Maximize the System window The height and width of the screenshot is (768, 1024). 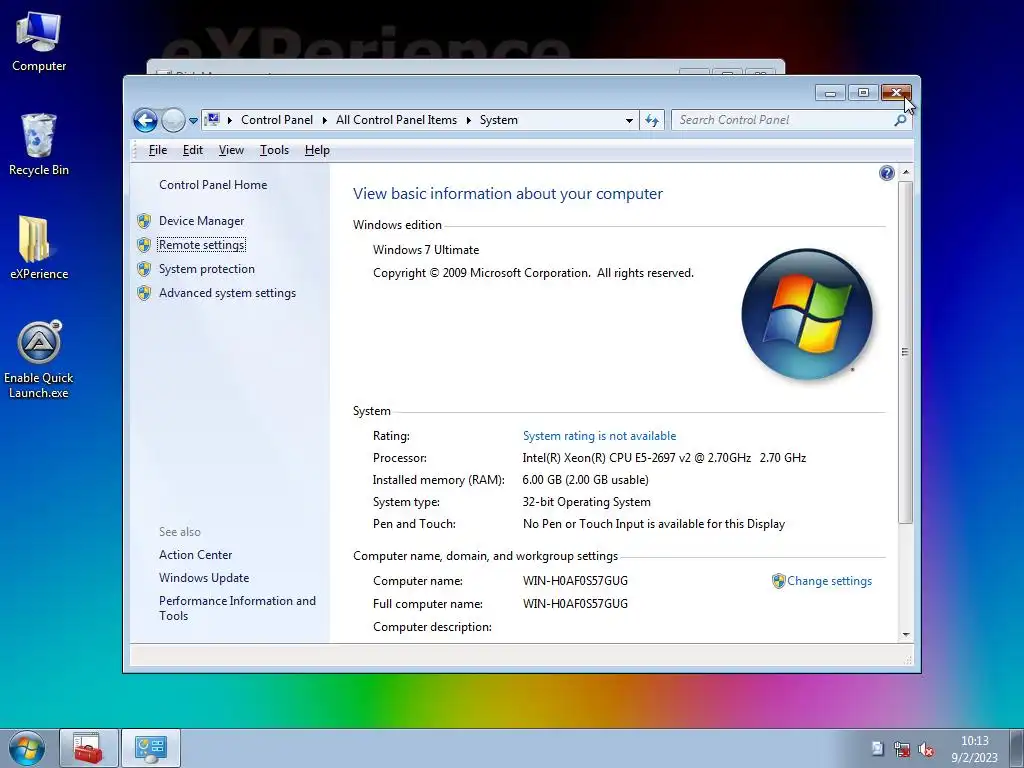coord(863,93)
